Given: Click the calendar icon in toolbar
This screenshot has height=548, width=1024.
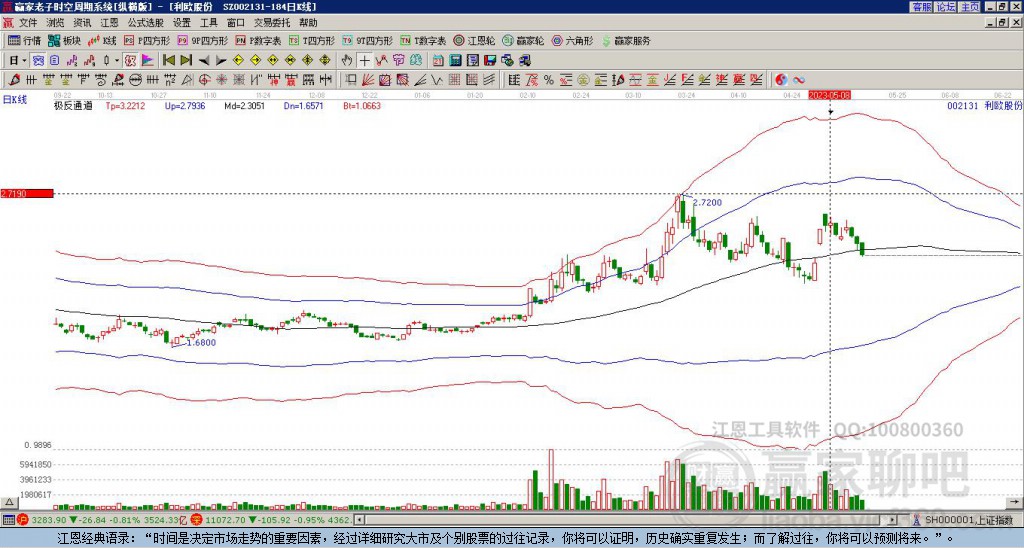Looking at the screenshot, I should [x=438, y=60].
